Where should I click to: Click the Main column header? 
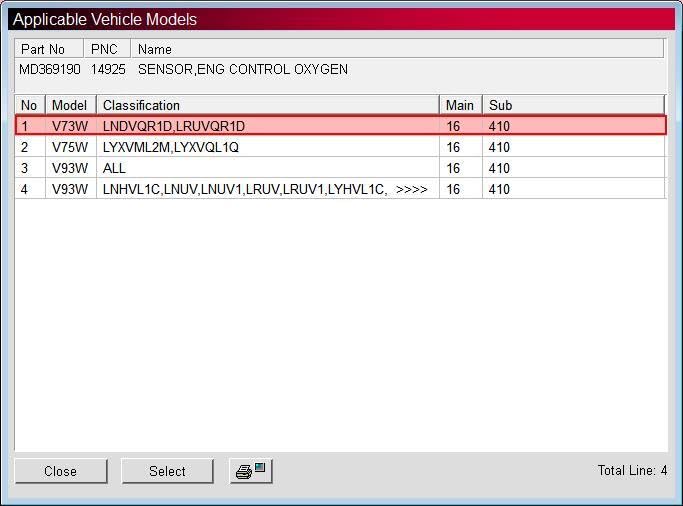click(x=460, y=105)
